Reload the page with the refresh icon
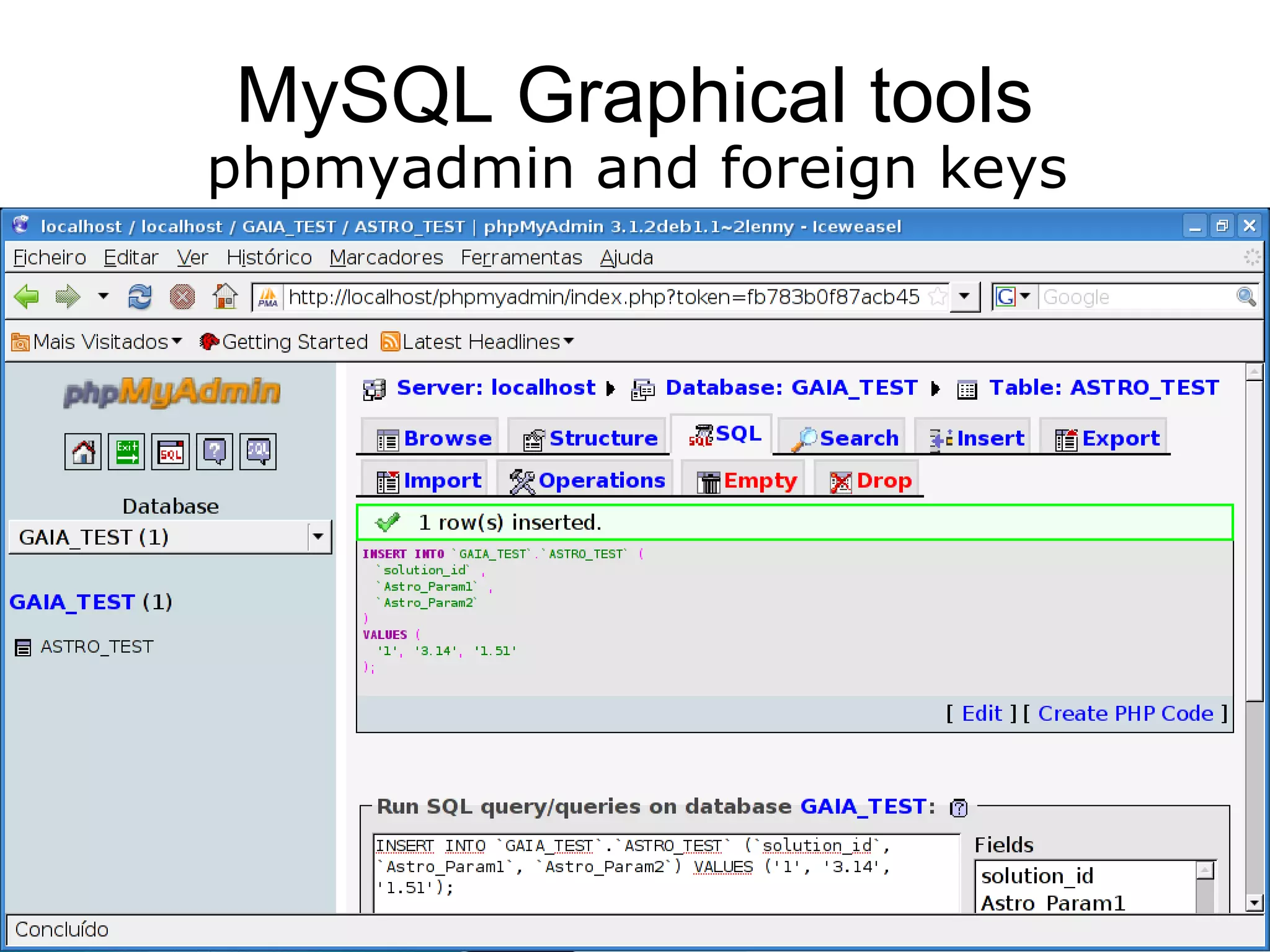Screen dimensions: 1270x952 tap(140, 297)
